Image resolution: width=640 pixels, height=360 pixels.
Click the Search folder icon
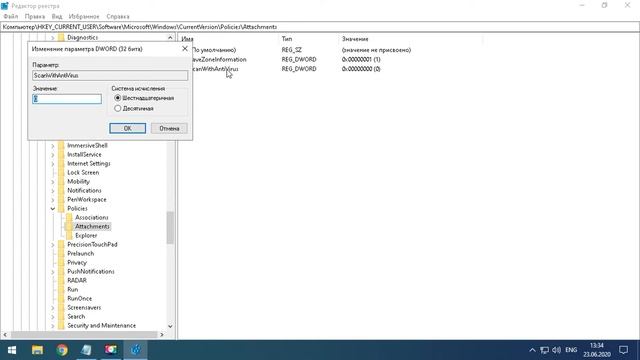pyautogui.click(x=61, y=316)
